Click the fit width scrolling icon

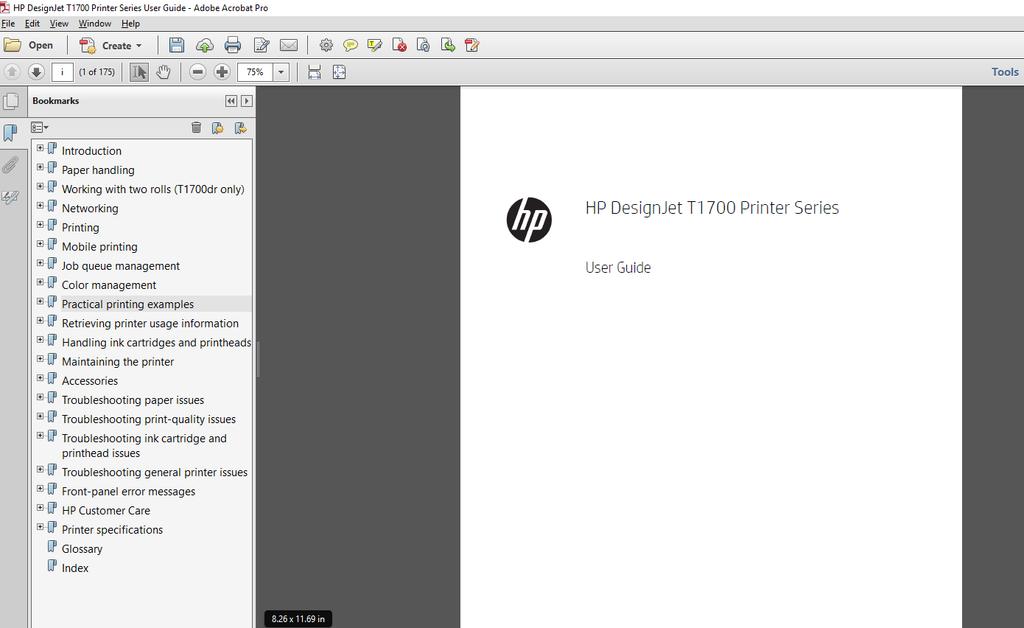314,72
